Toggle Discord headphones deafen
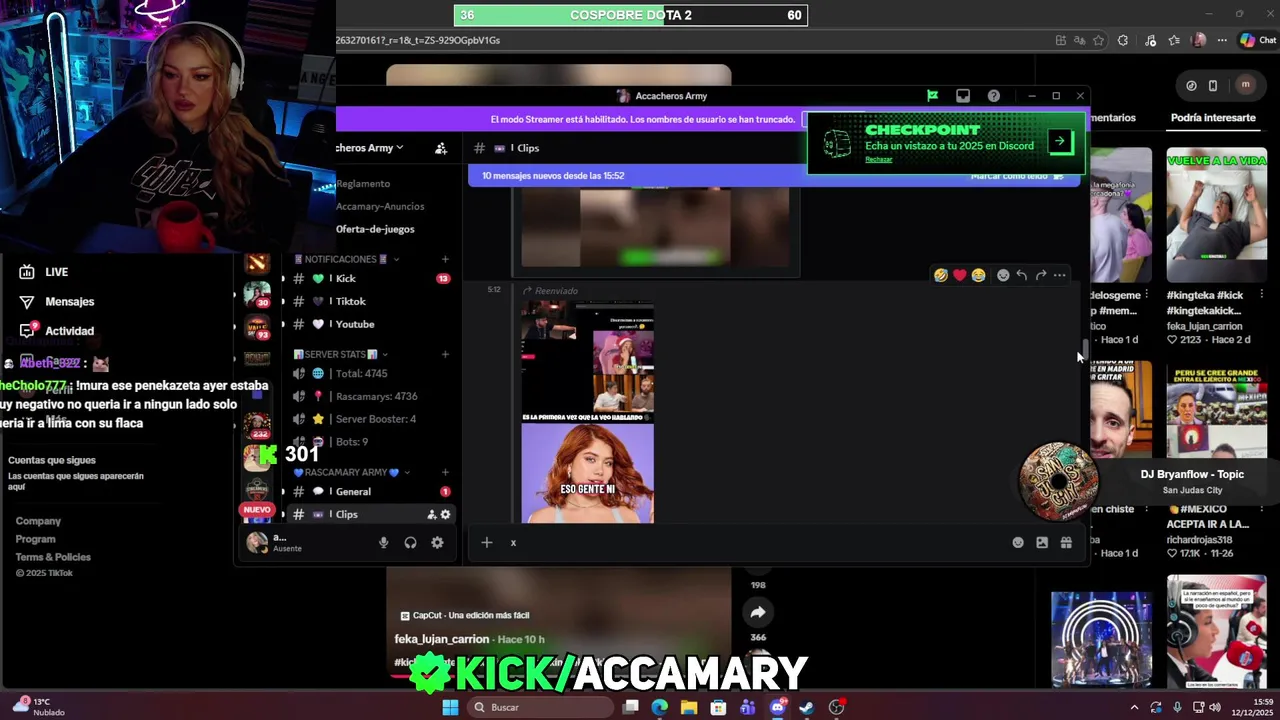Viewport: 1280px width, 720px height. point(410,542)
